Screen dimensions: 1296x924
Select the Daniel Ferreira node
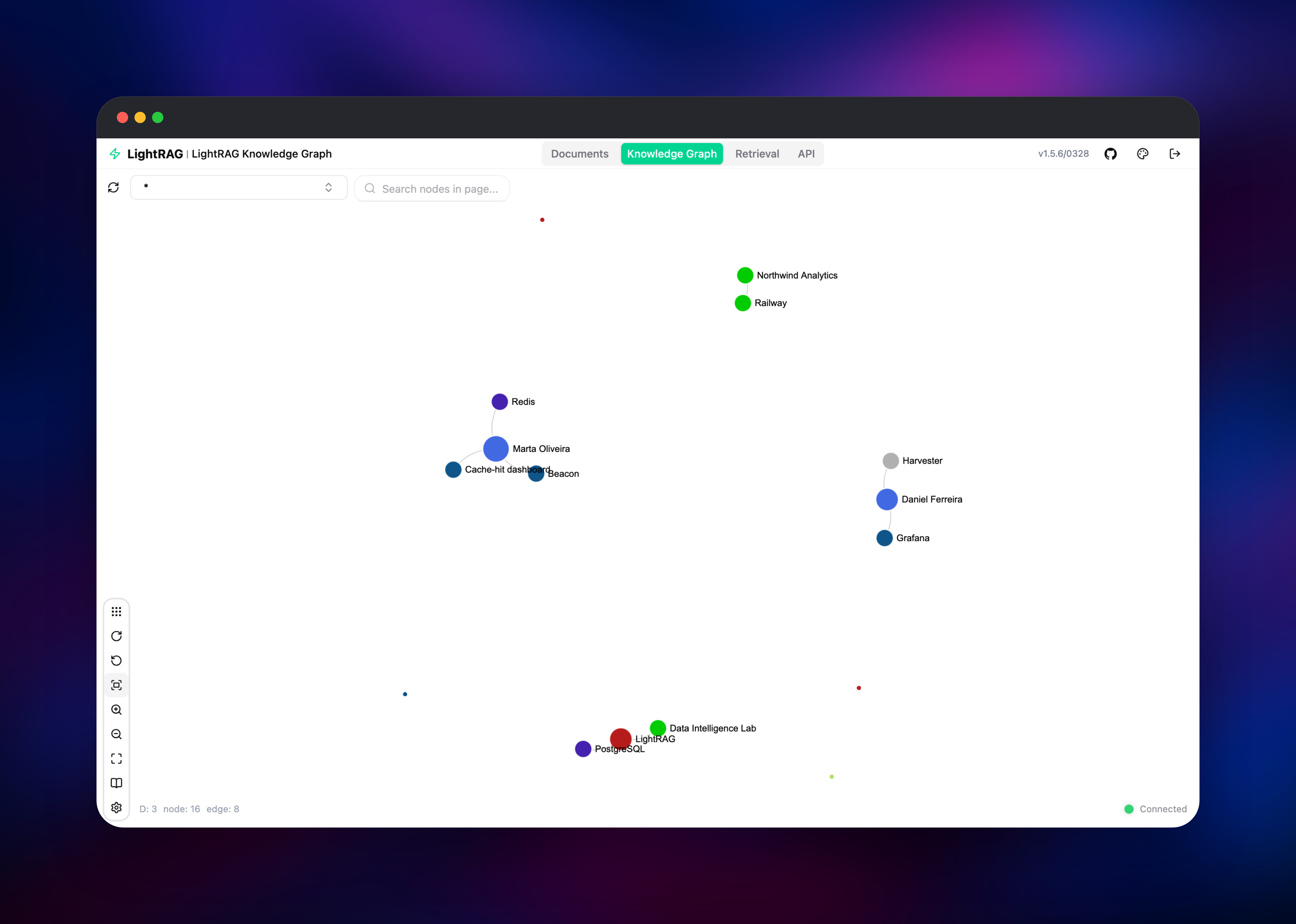pyautogui.click(x=887, y=500)
